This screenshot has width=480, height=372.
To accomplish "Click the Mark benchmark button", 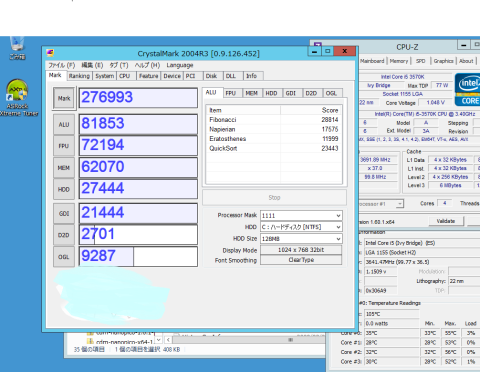I will 64,98.
